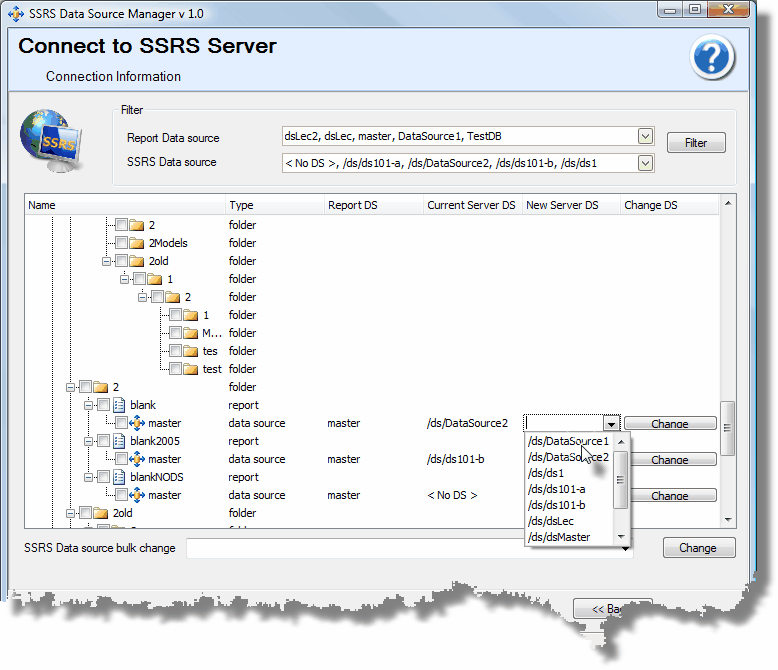Click the data source icon under blank2005
This screenshot has height=670, width=778.
pos(137,459)
